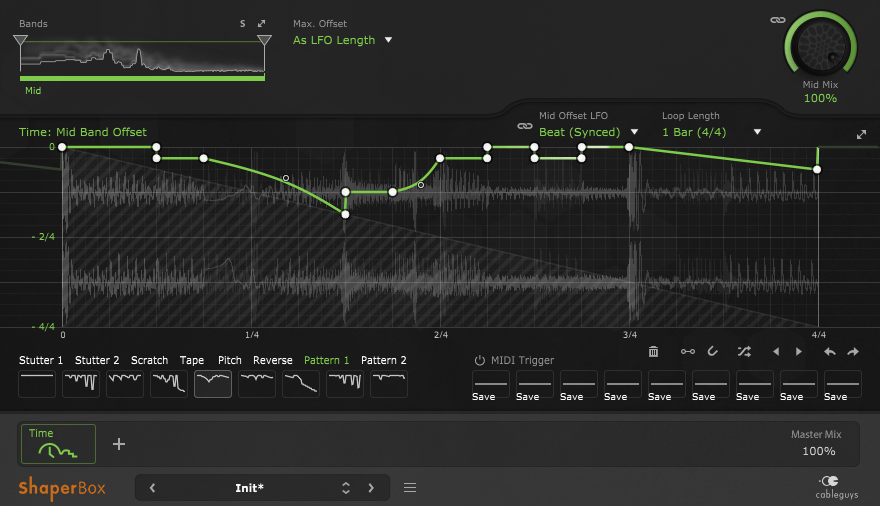
Task: Click the trash icon to clear the wave
Action: point(653,352)
